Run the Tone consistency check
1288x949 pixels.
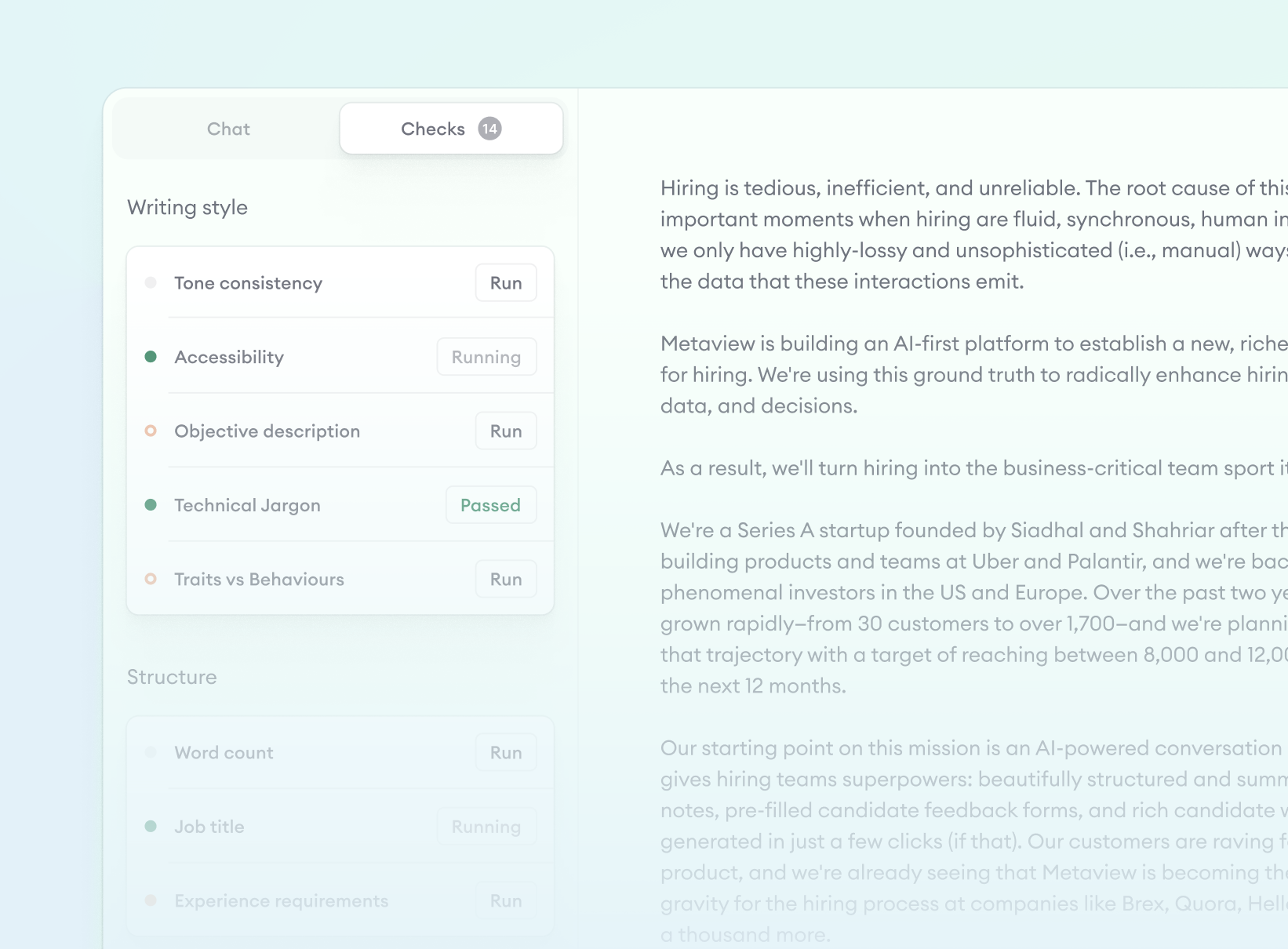click(506, 283)
